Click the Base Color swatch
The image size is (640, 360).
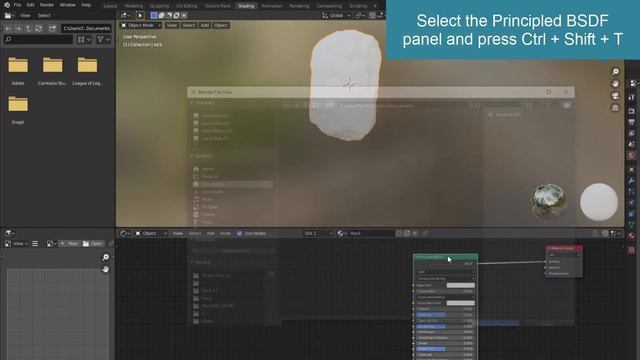(460, 285)
